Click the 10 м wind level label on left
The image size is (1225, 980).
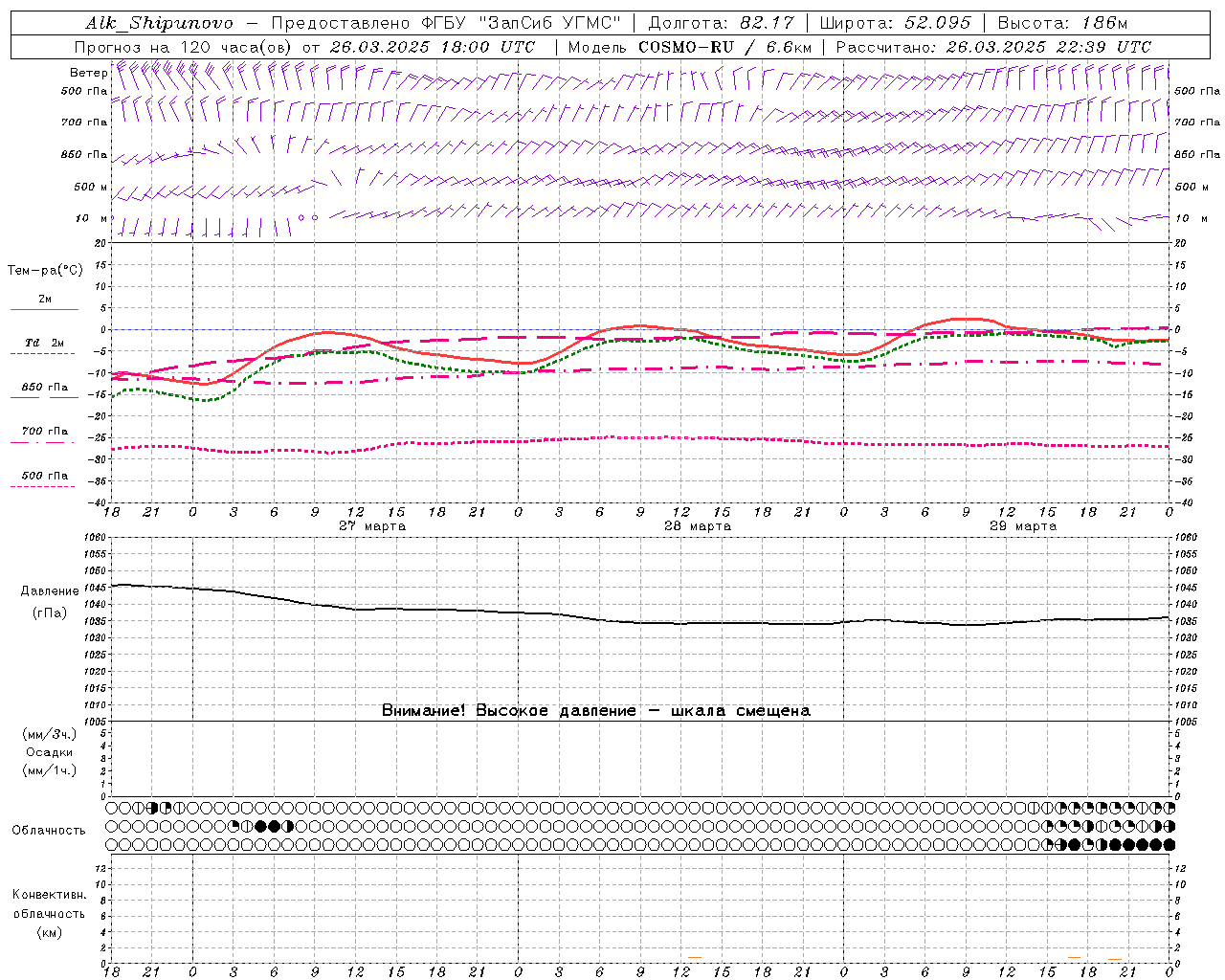[x=91, y=218]
